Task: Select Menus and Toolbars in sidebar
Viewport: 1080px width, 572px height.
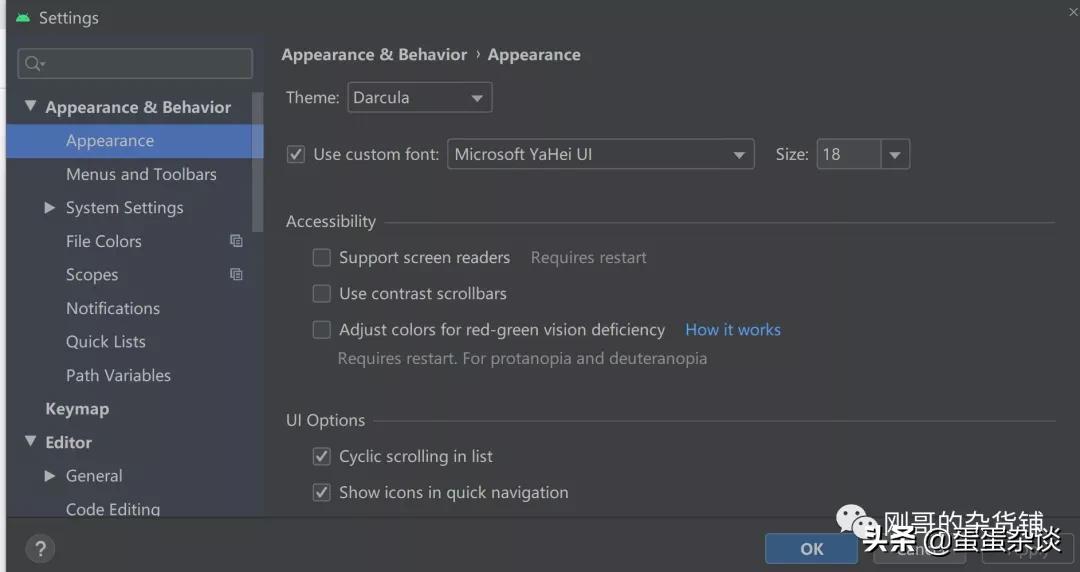Action: pos(141,174)
